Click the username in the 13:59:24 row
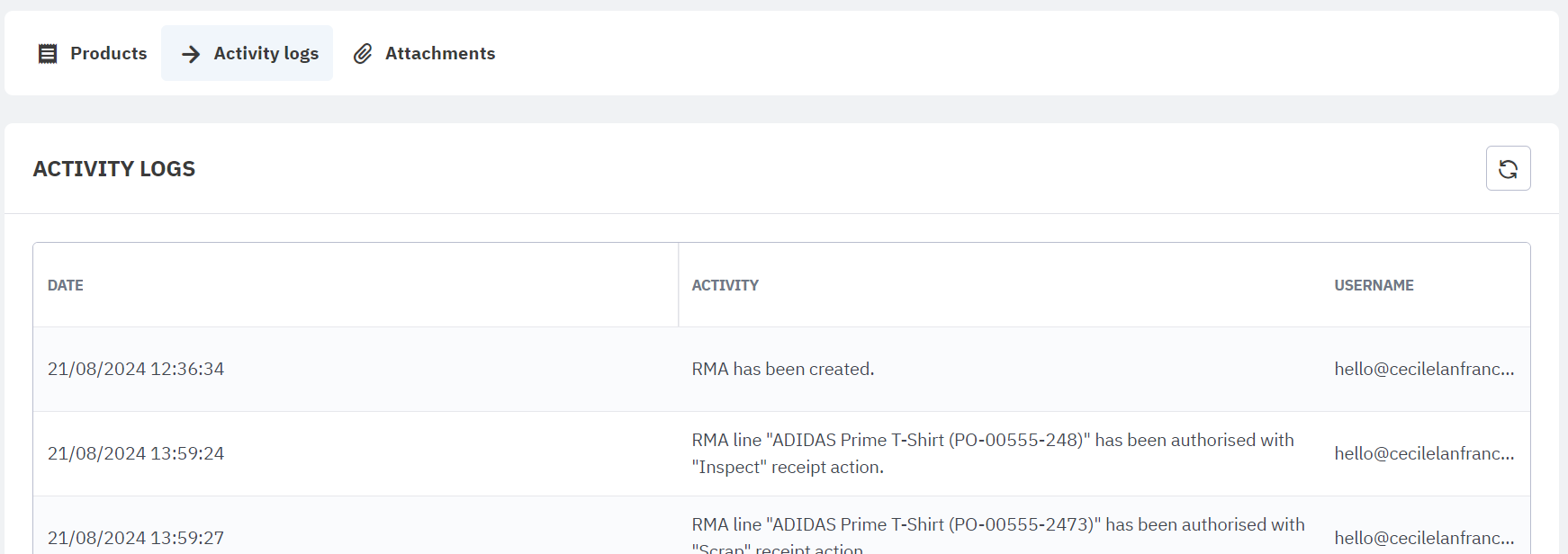The height and width of the screenshot is (554, 1568). [x=1423, y=453]
